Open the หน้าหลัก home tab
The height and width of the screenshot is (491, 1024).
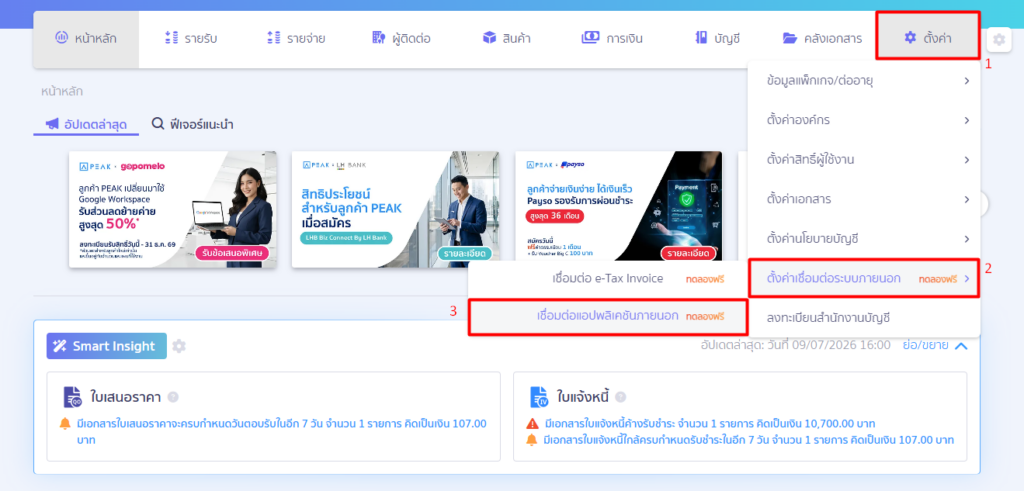point(86,39)
